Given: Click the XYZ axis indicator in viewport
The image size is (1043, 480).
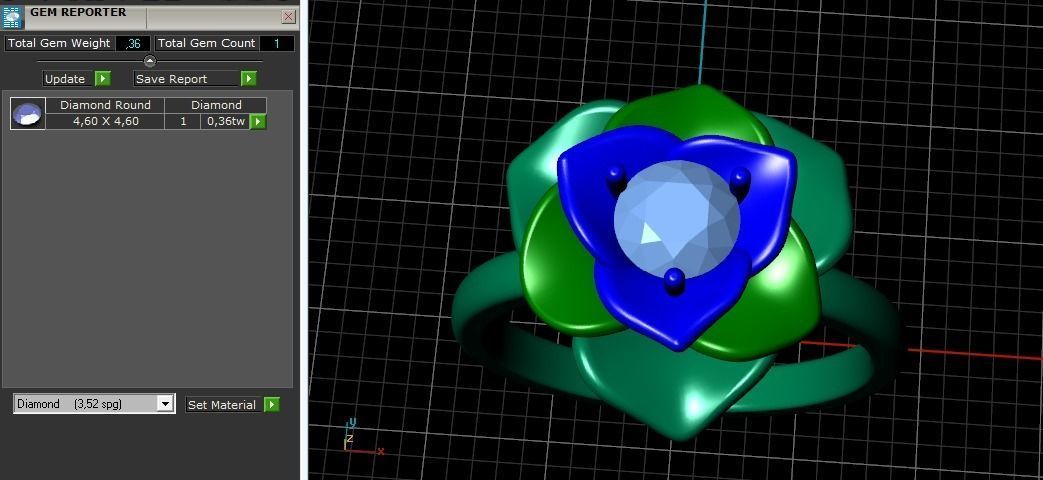Looking at the screenshot, I should tap(363, 437).
